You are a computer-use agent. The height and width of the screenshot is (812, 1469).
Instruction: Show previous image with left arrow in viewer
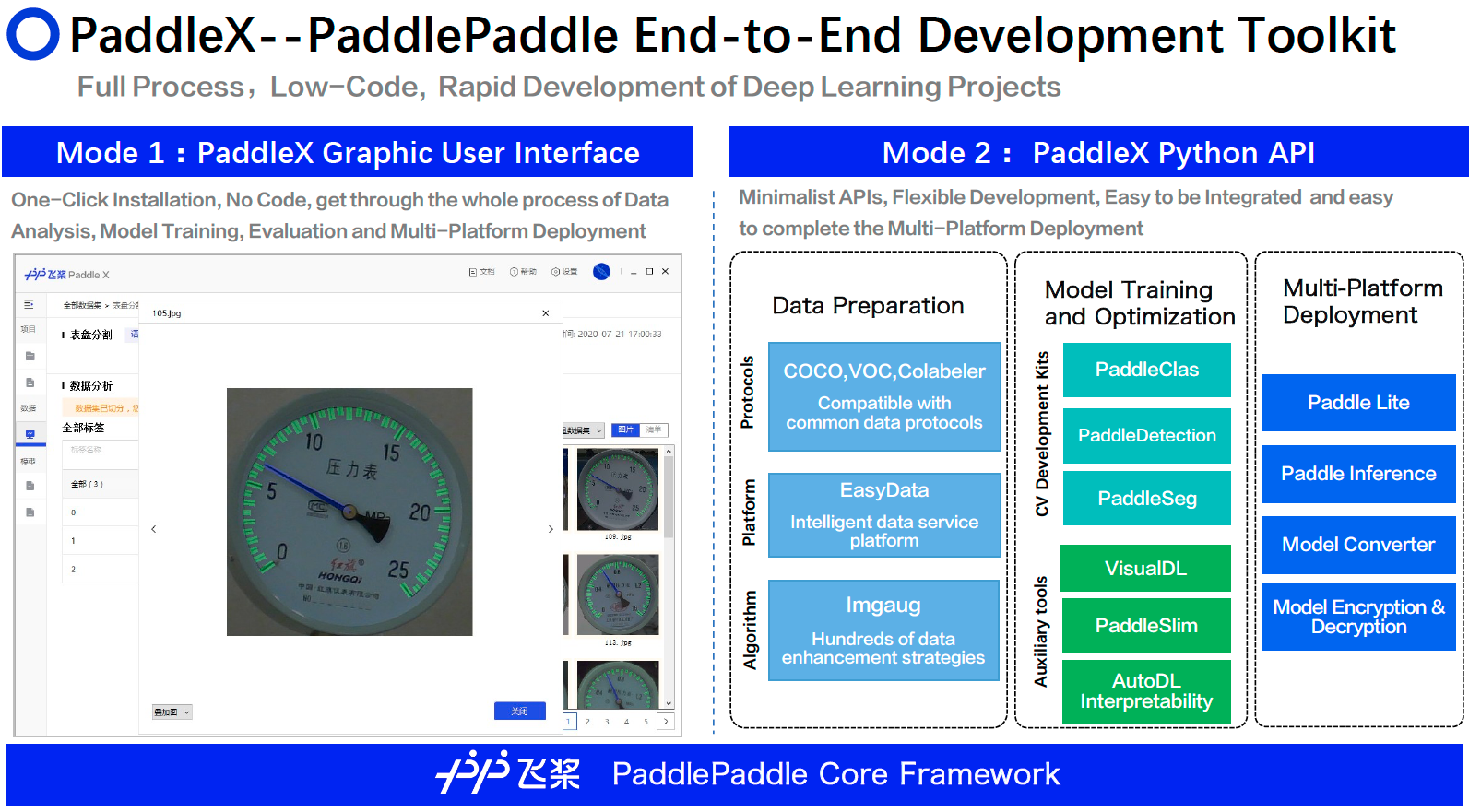pyautogui.click(x=154, y=529)
